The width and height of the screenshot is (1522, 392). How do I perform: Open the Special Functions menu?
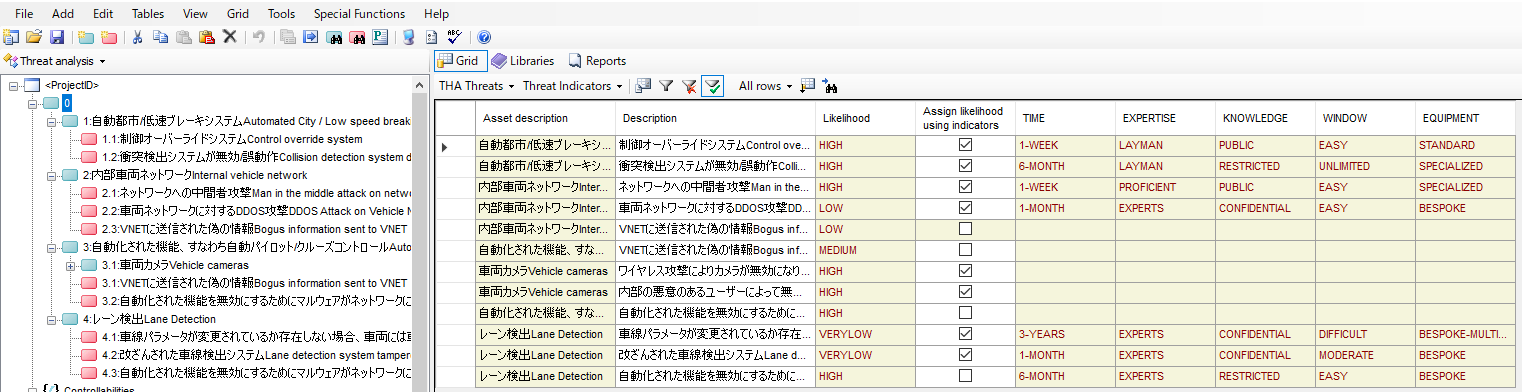click(359, 14)
